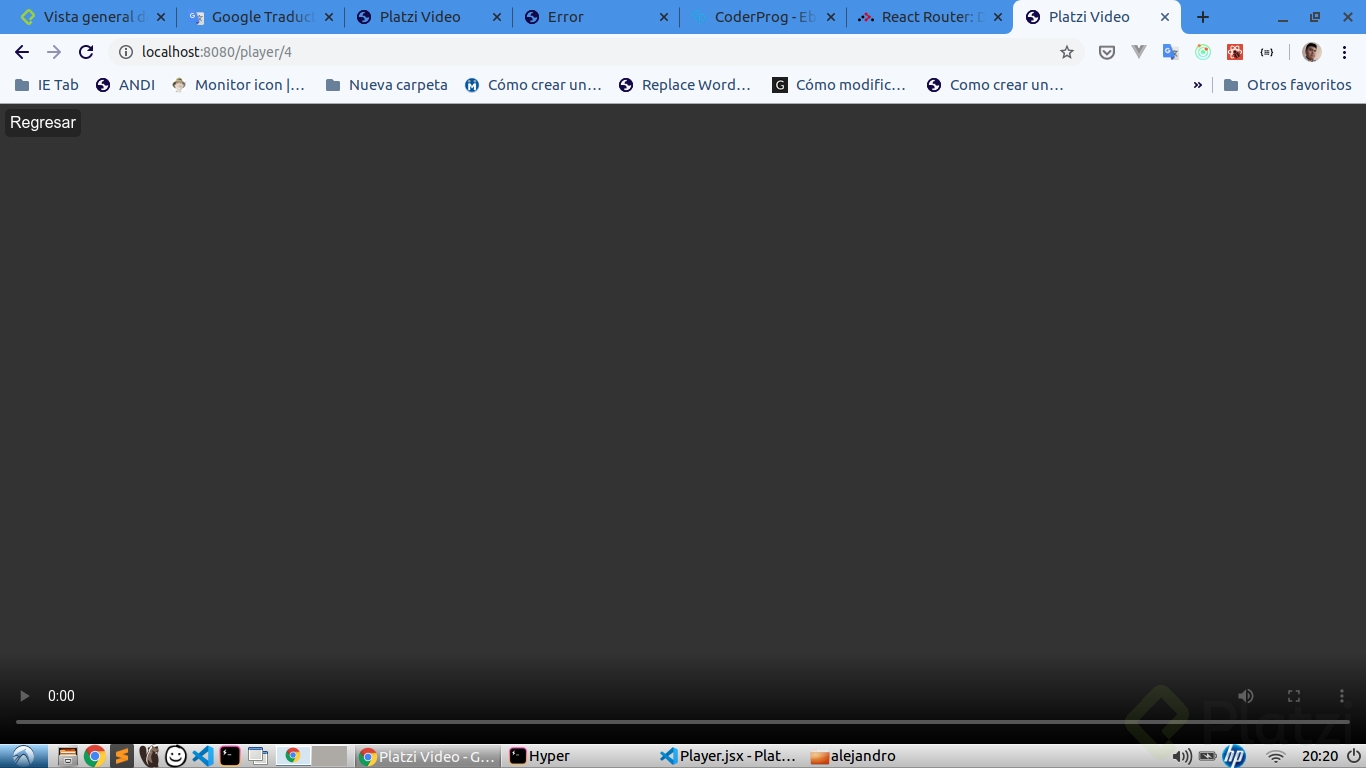Launch Visual Studio Code from the taskbar
Image resolution: width=1366 pixels, height=768 pixels.
[x=202, y=756]
